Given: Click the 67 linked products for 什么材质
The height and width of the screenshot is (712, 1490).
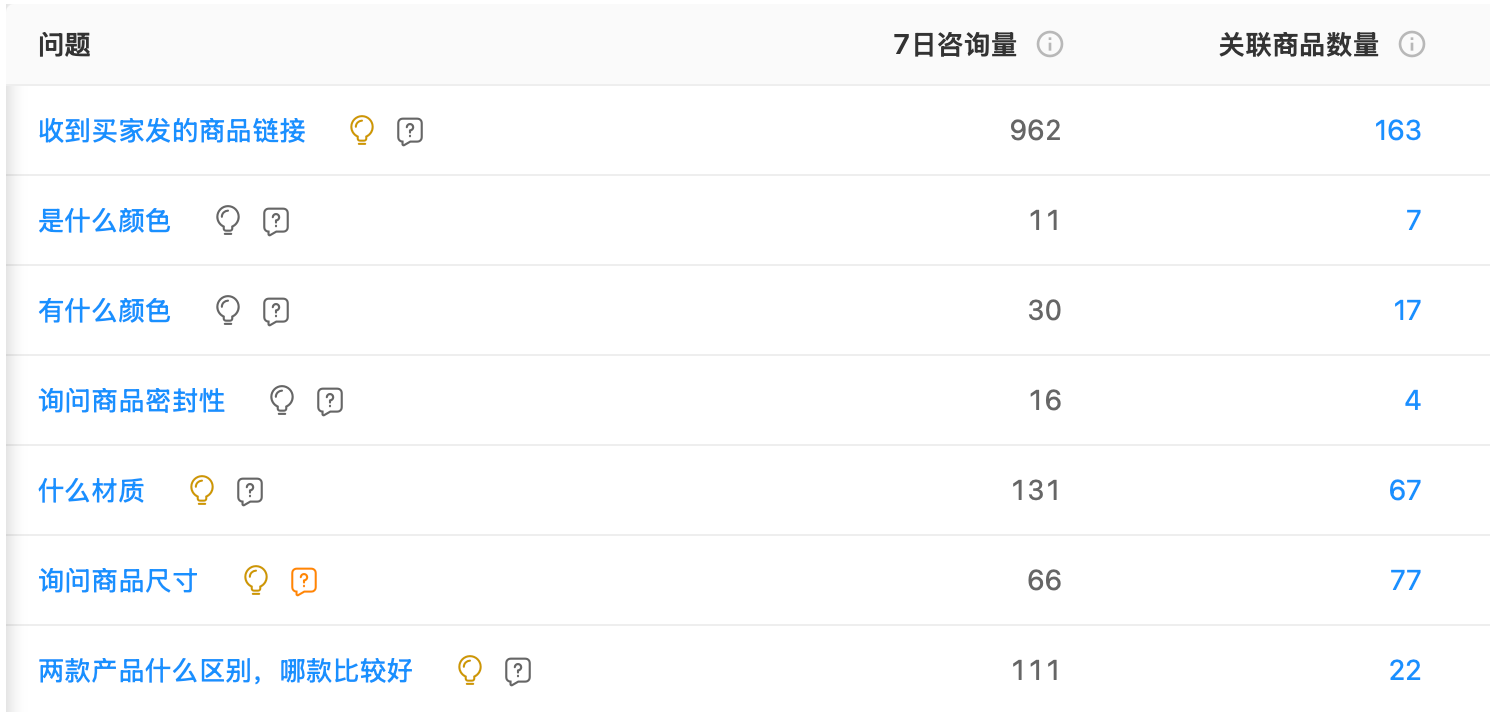Looking at the screenshot, I should [x=1405, y=490].
